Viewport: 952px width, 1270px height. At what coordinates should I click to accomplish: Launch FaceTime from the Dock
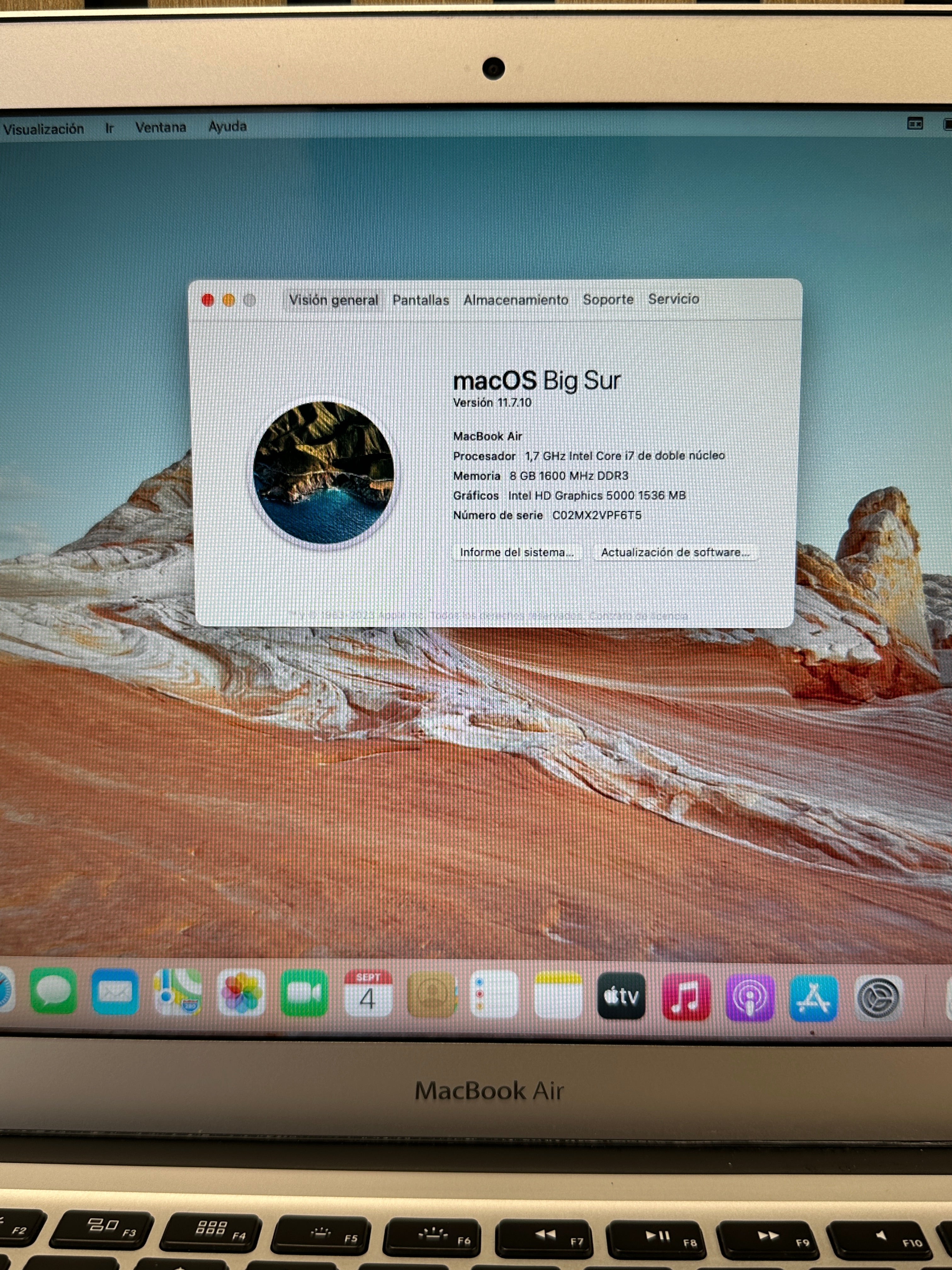tap(304, 993)
